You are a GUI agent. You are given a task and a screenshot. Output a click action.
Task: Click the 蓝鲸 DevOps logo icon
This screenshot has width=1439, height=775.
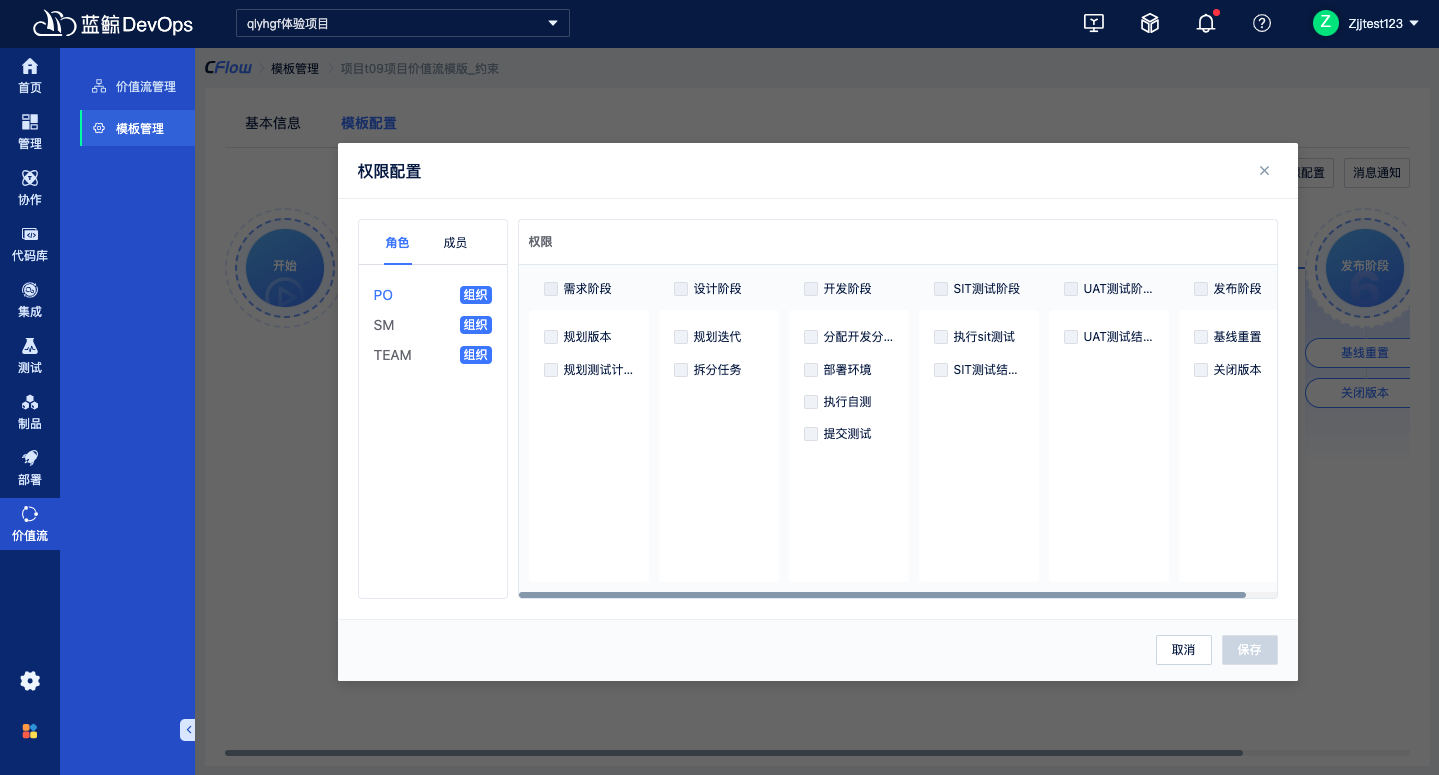(x=54, y=23)
